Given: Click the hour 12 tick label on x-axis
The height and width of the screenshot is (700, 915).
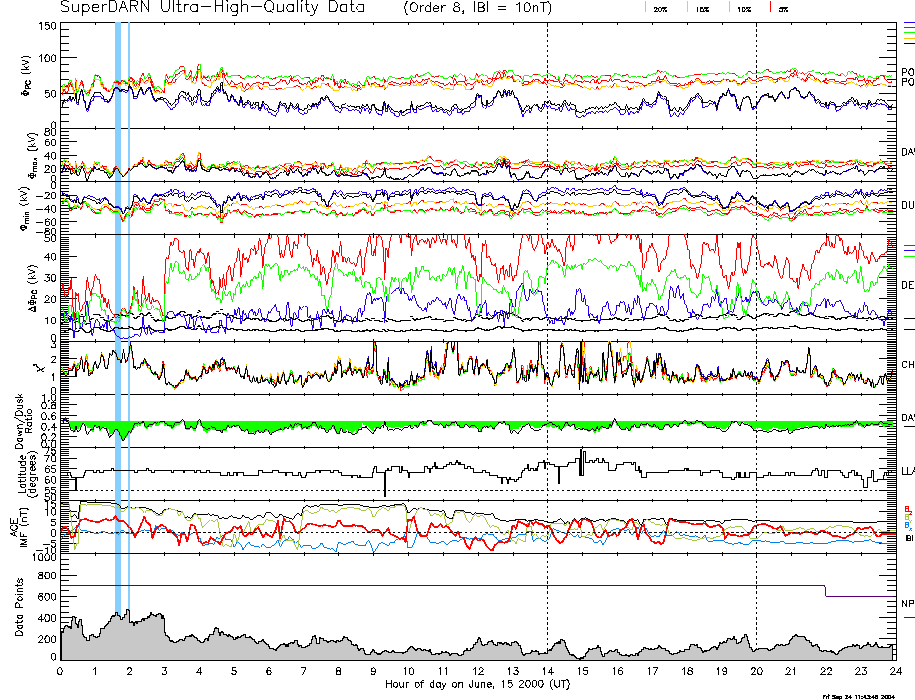Looking at the screenshot, I should coord(478,672).
